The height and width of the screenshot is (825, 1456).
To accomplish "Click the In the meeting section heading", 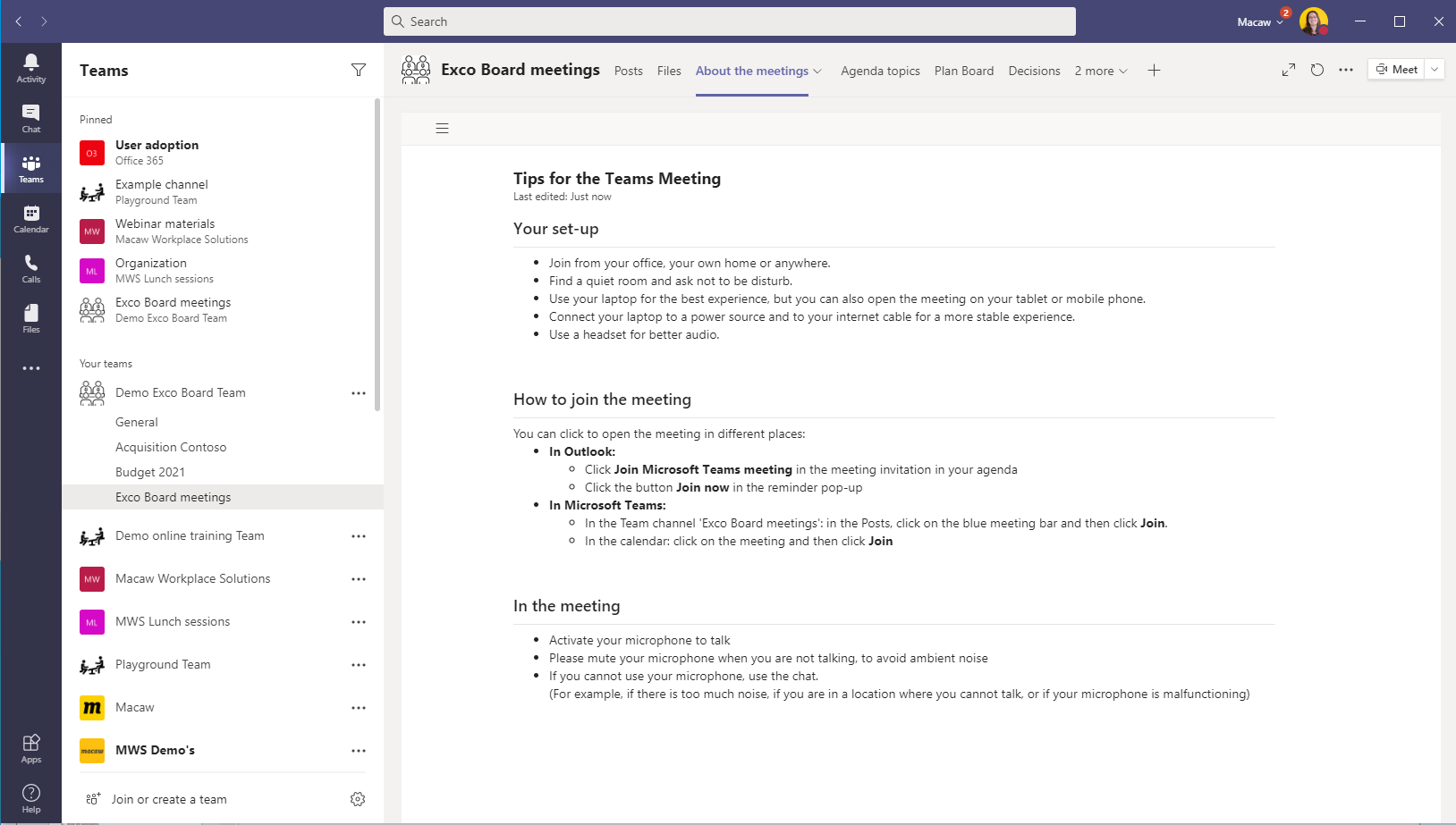I will [x=566, y=606].
